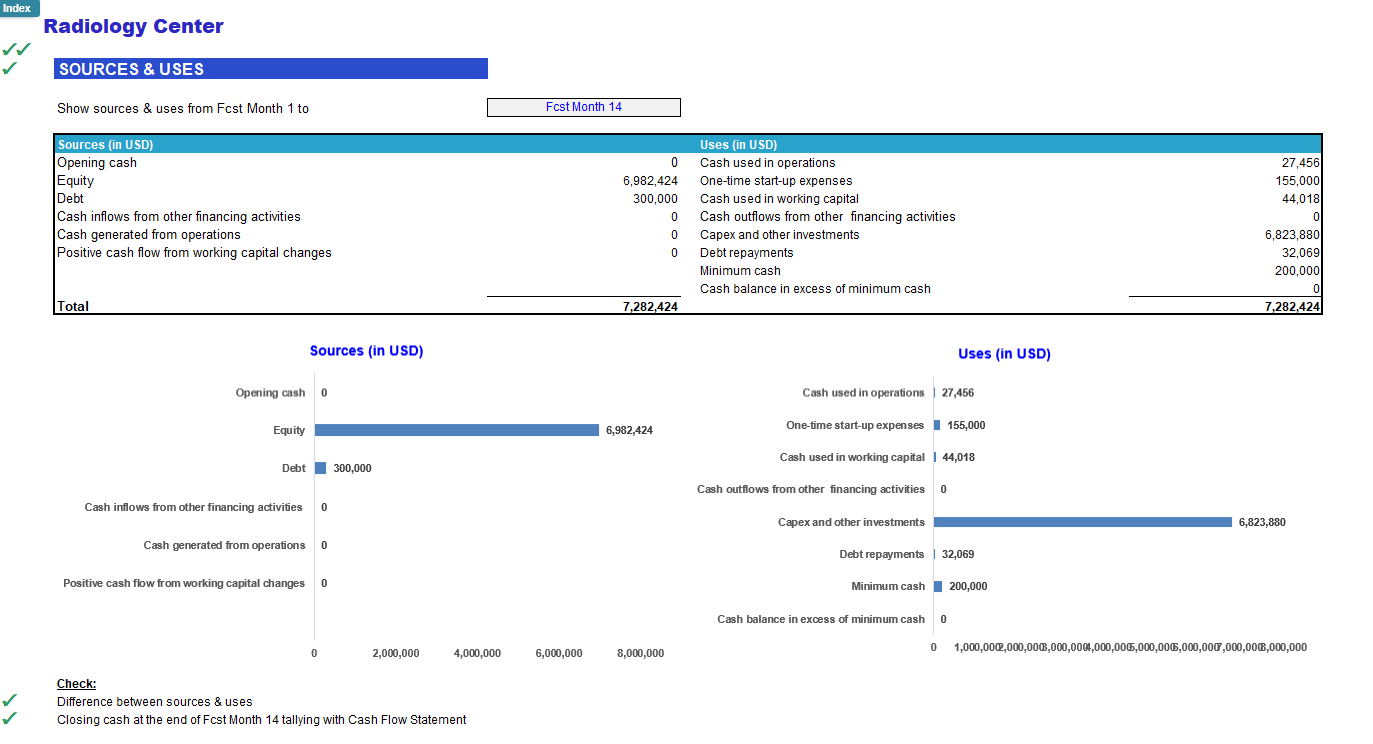
Task: Click the One-time start-up expenses chart bar
Action: 937,425
